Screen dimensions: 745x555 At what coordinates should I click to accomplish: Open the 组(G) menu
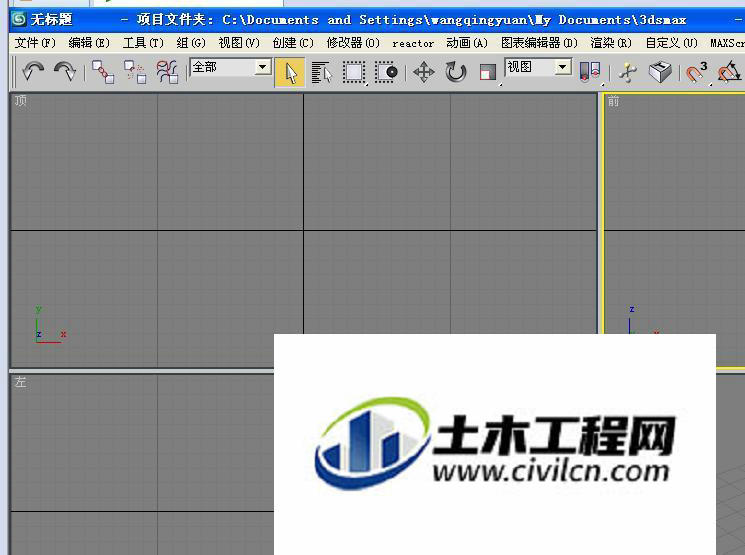click(x=191, y=43)
